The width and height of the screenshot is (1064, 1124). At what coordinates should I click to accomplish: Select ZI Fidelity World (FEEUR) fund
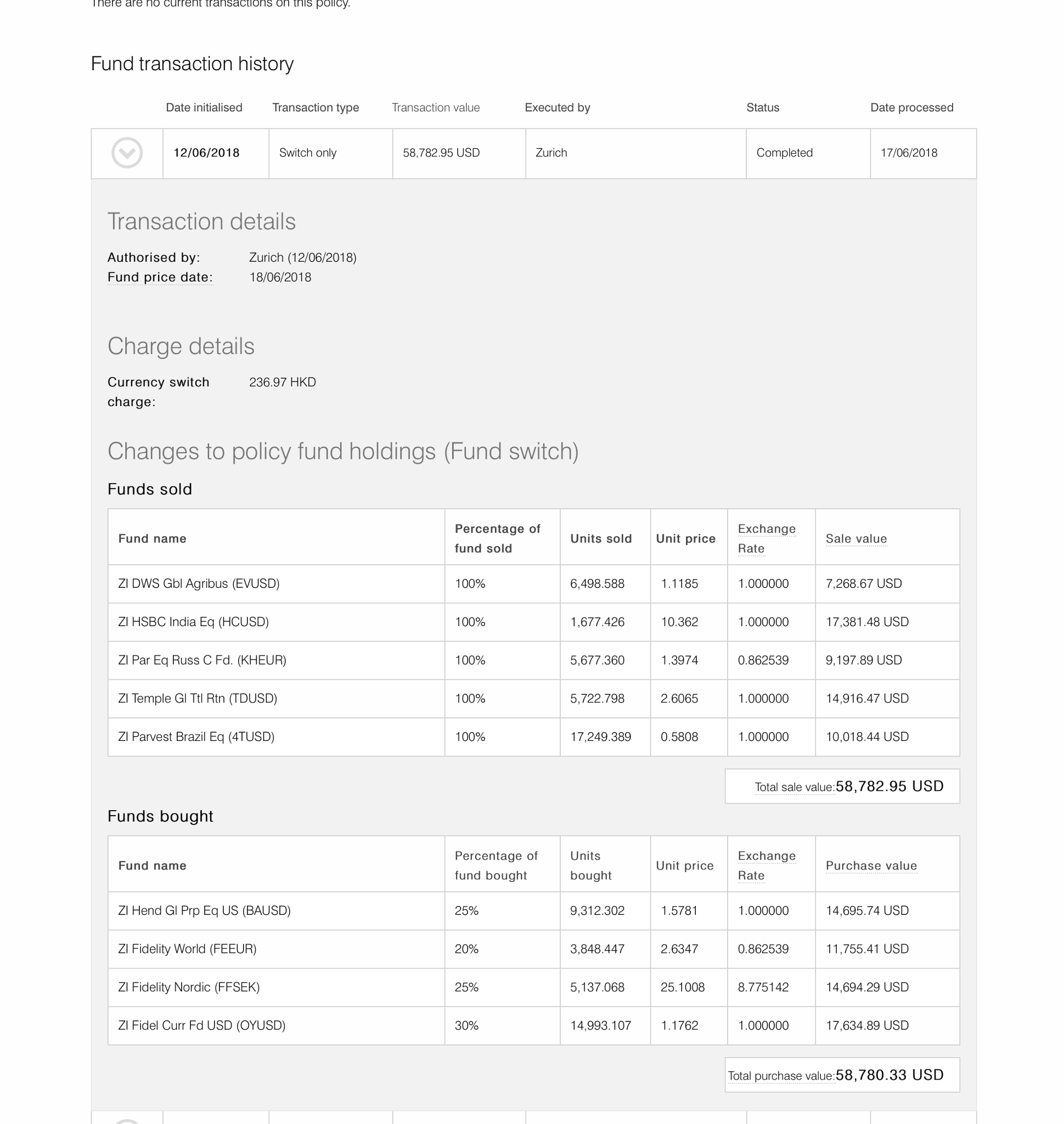[x=187, y=949]
